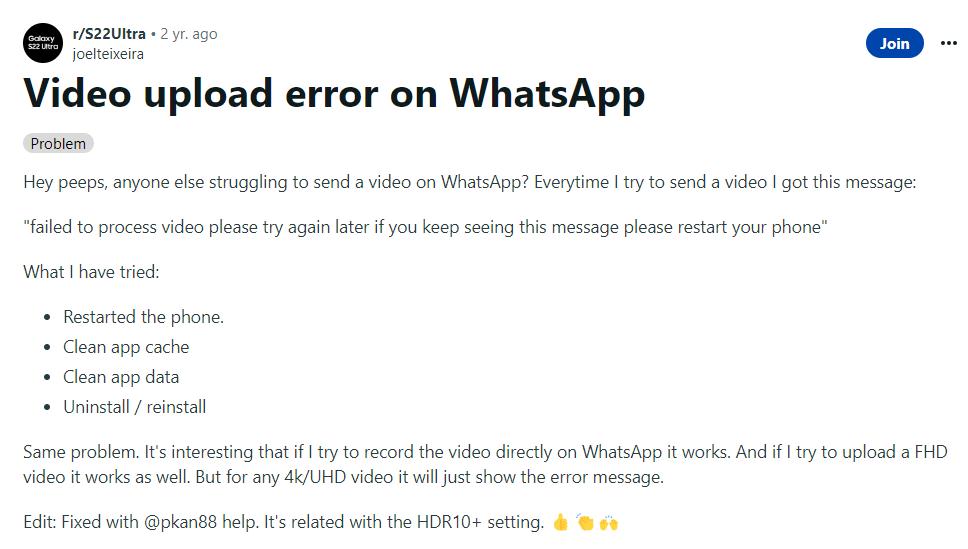The image size is (968, 549).
Task: Click the quoted failed to process video message
Action: click(x=425, y=227)
